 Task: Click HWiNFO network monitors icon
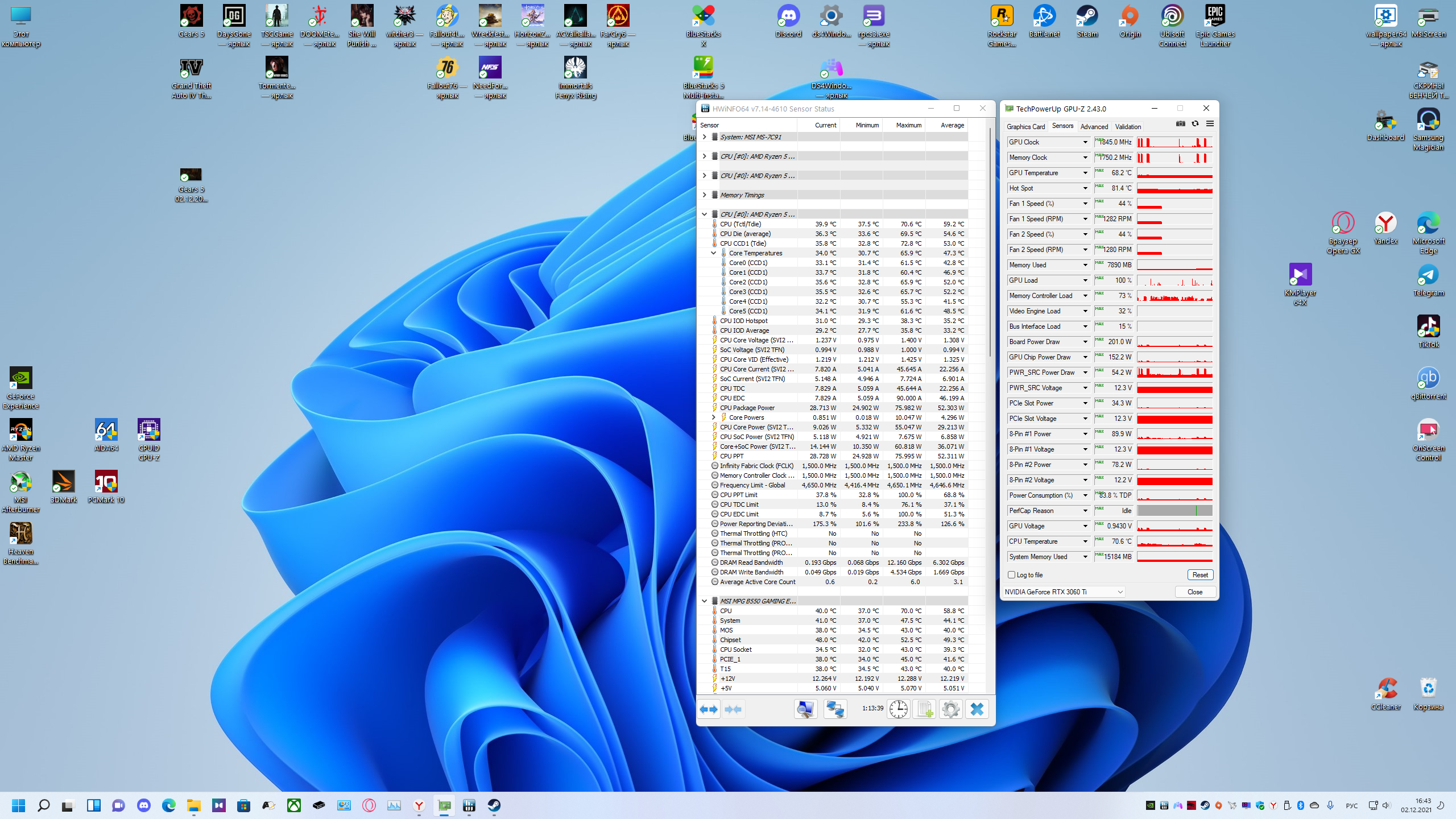(835, 709)
